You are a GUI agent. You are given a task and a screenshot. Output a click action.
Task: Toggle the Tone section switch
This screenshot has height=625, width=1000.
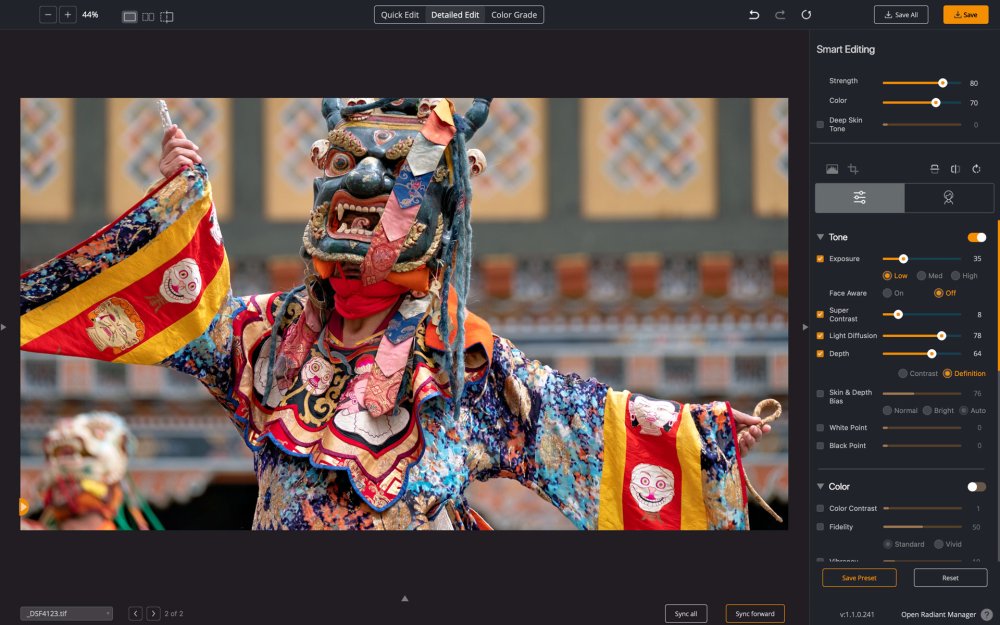point(976,237)
